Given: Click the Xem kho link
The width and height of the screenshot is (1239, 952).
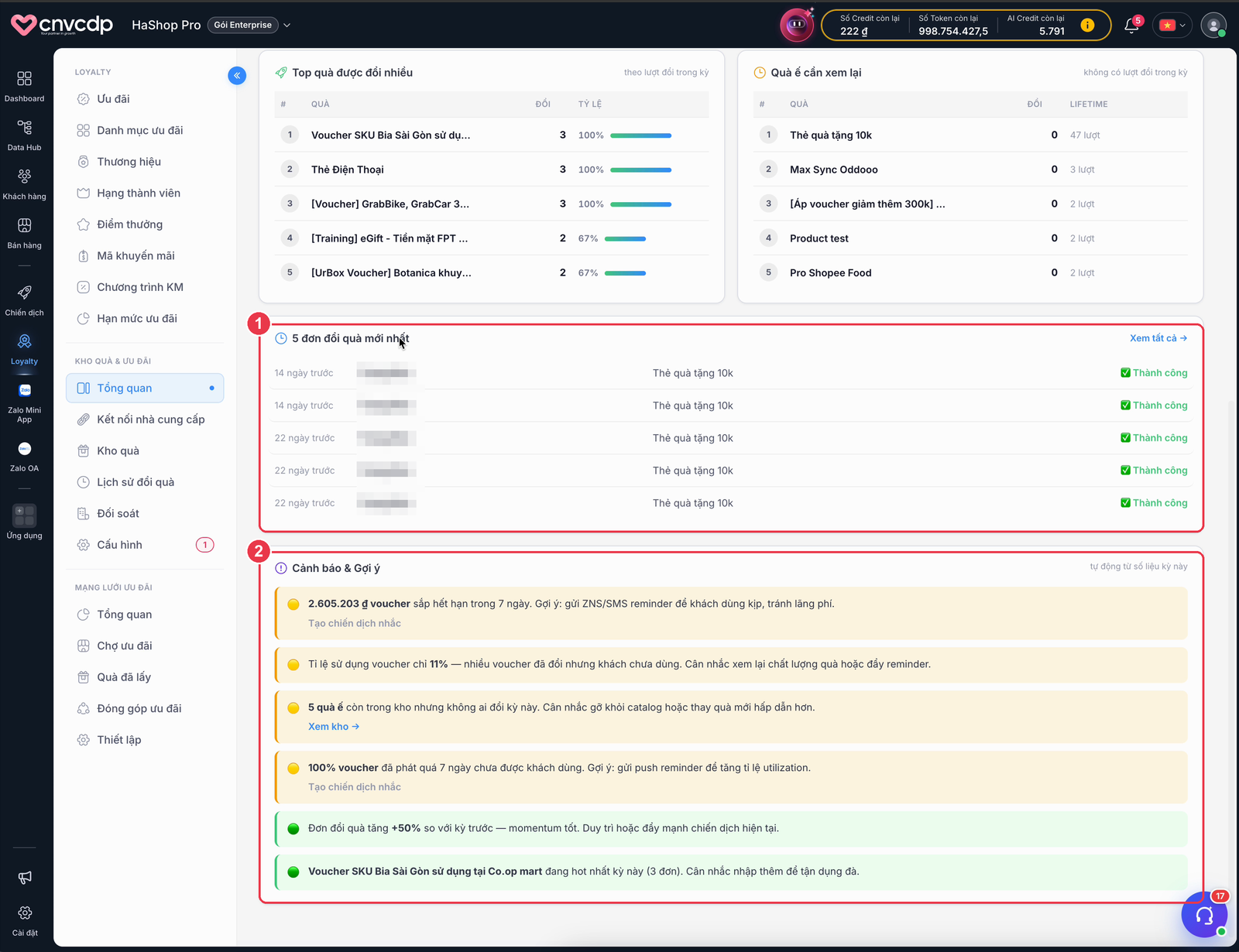Looking at the screenshot, I should tap(334, 727).
